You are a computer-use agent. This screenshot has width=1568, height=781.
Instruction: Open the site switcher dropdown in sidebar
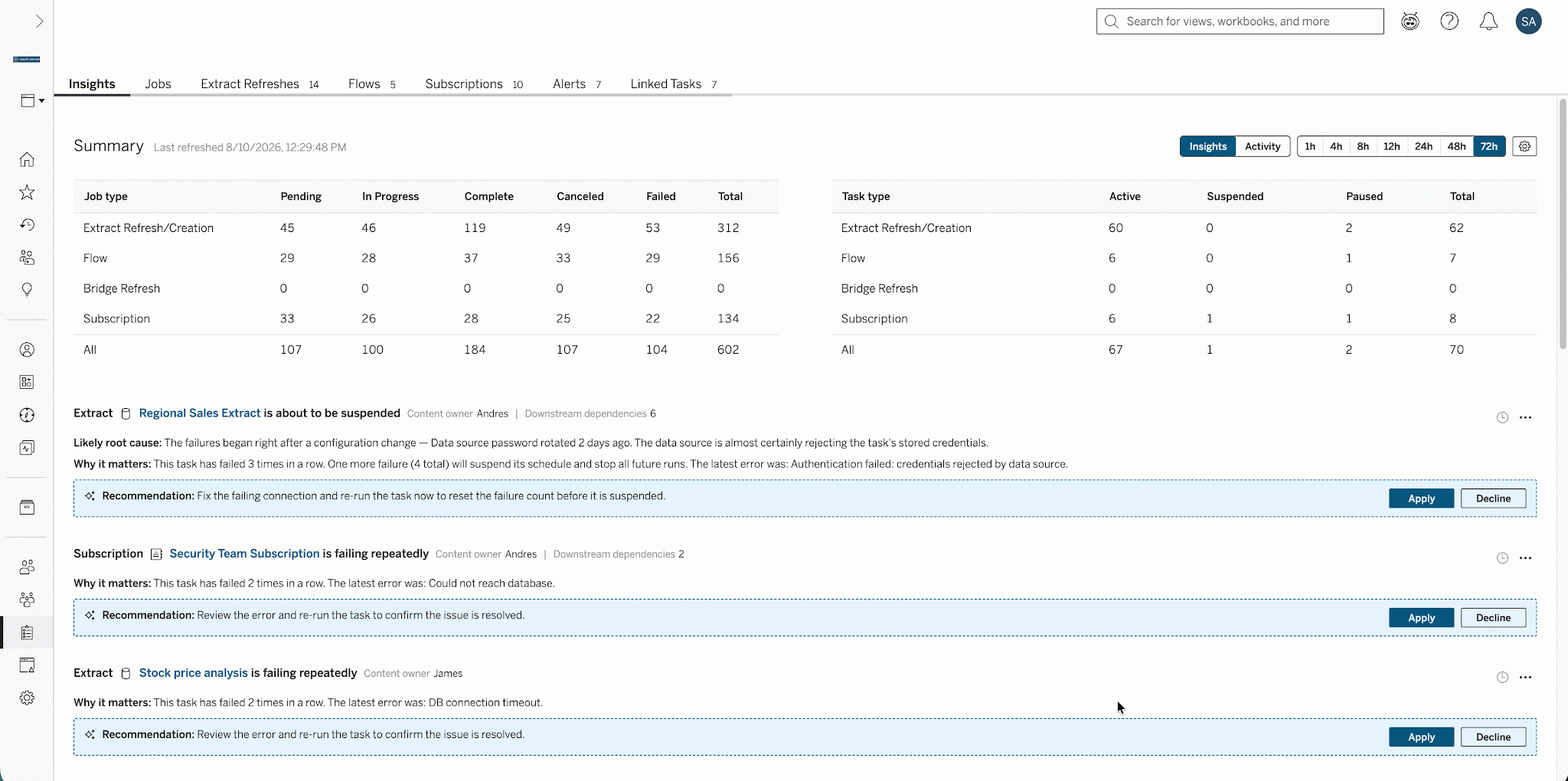click(x=32, y=100)
